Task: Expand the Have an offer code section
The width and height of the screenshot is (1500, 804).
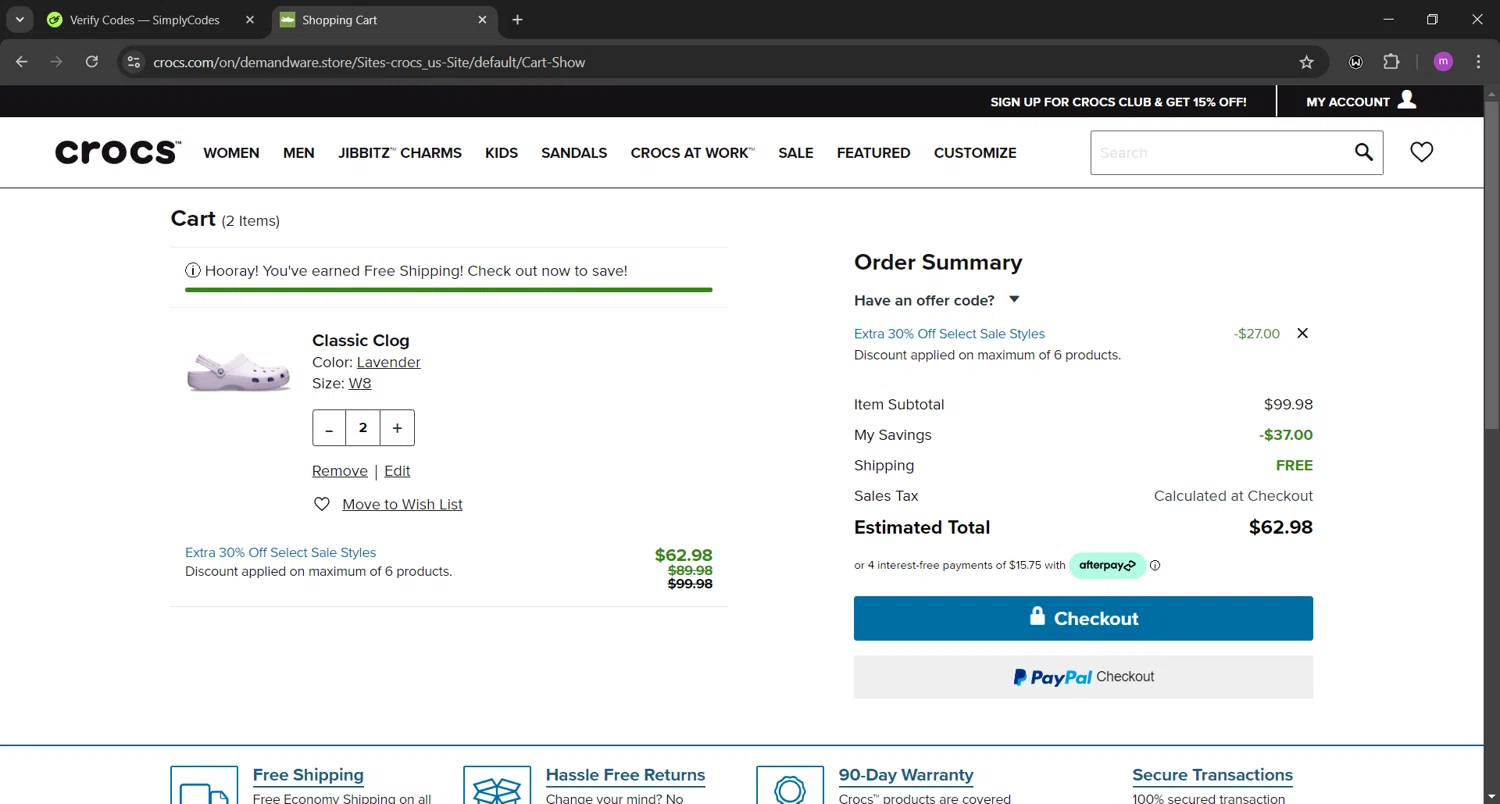Action: tap(936, 300)
